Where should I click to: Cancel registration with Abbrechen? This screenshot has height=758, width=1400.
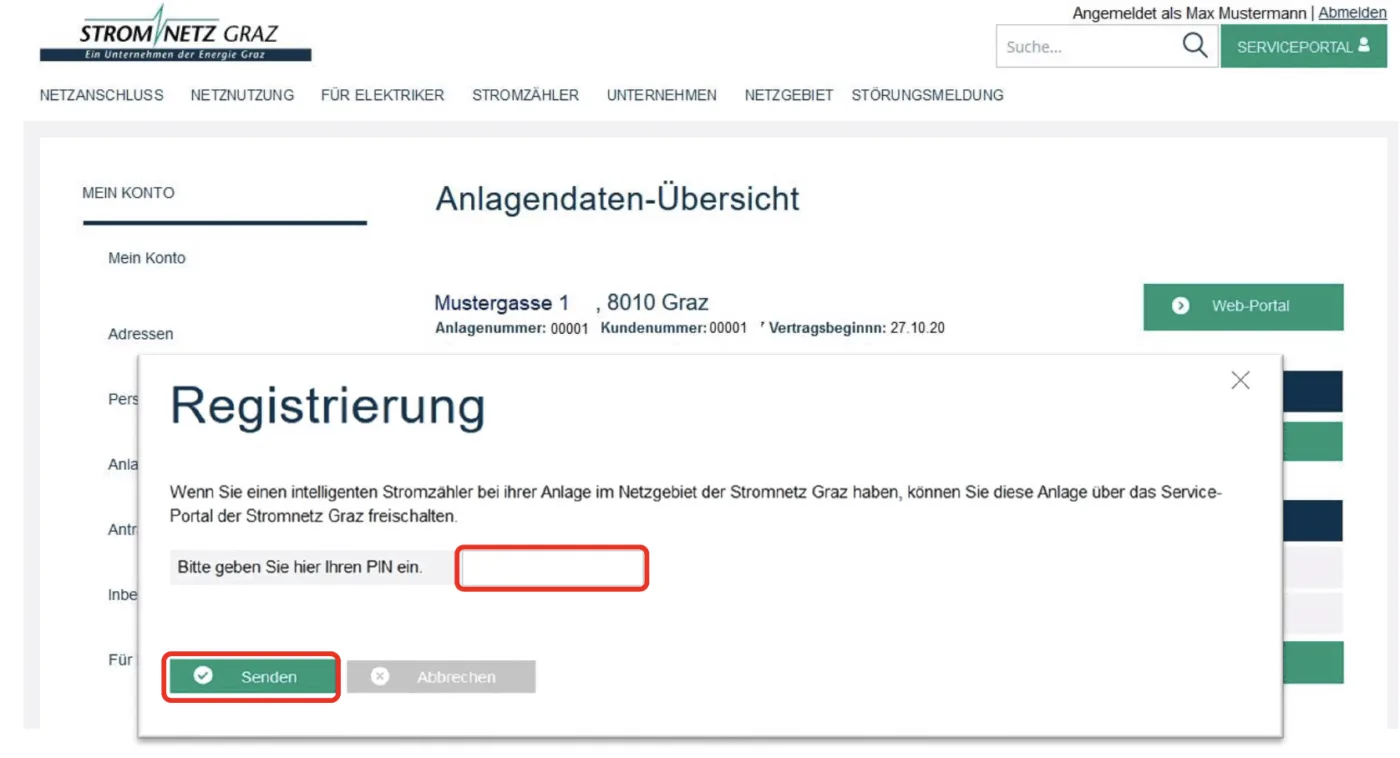[x=441, y=677]
